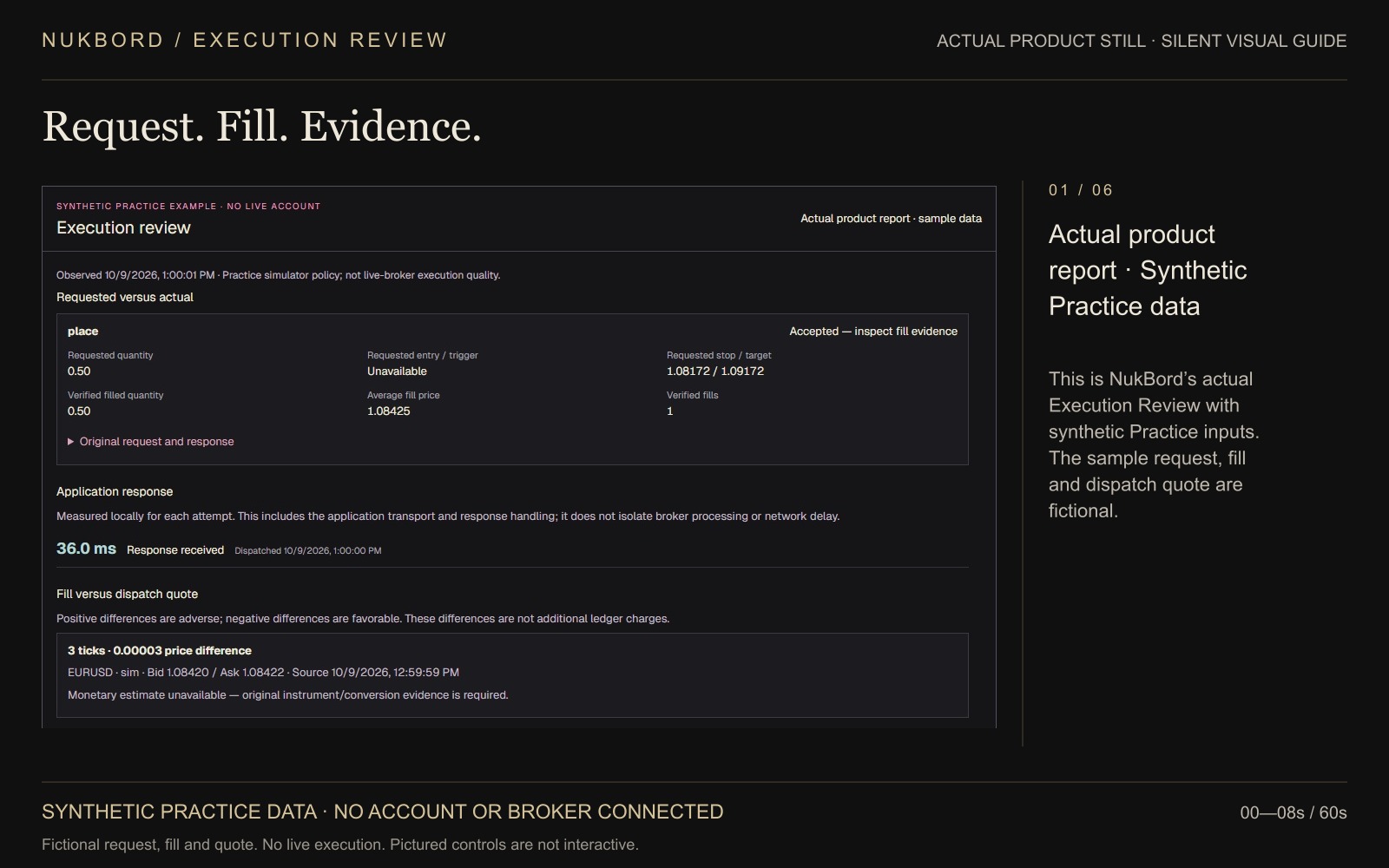The height and width of the screenshot is (868, 1389).
Task: Click the 'Measured locally for each attempt' description
Action: point(448,516)
